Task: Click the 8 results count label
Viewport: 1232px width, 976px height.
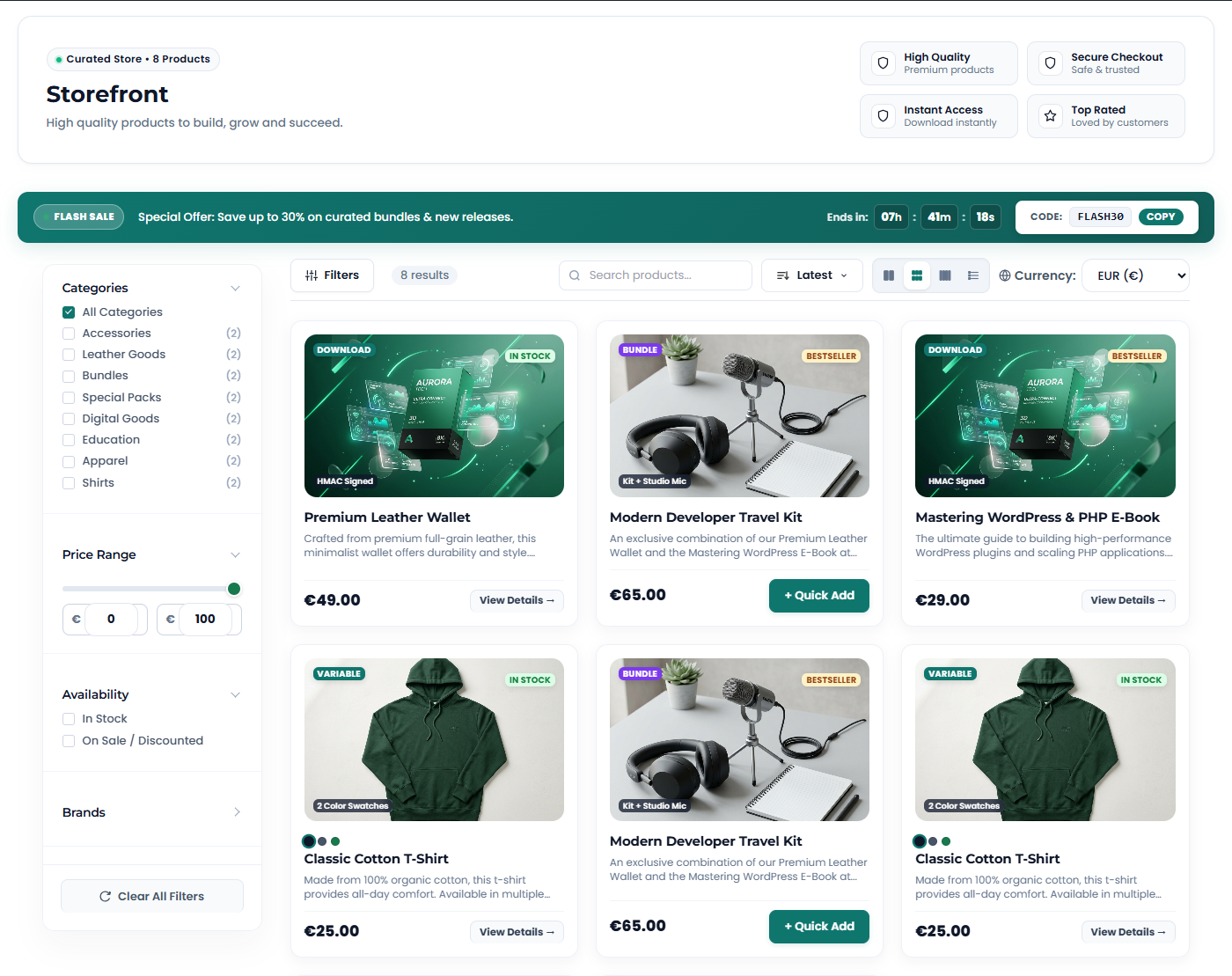Action: click(425, 275)
